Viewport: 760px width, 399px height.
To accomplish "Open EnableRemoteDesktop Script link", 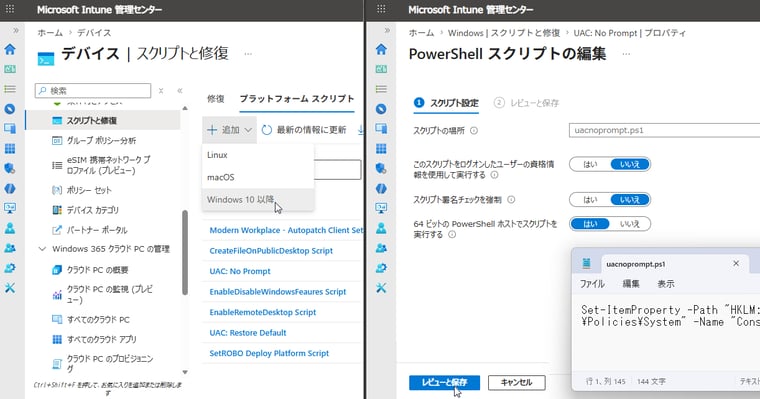I will click(263, 312).
